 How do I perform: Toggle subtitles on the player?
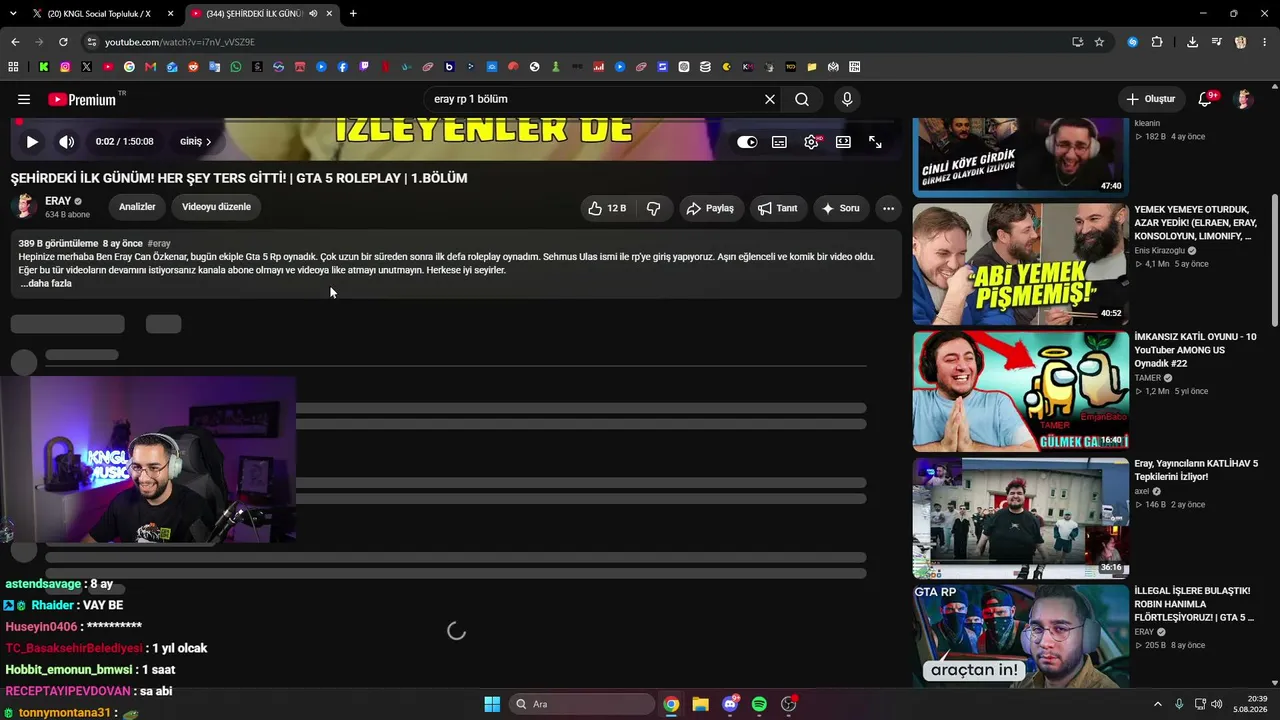tap(779, 142)
